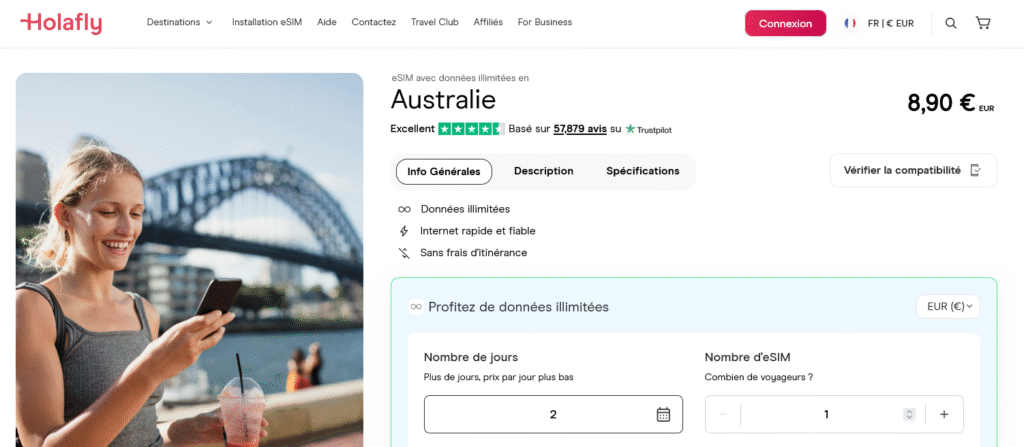The width and height of the screenshot is (1024, 447).
Task: Click Internet rapide et fiable text
Action: pos(478,231)
